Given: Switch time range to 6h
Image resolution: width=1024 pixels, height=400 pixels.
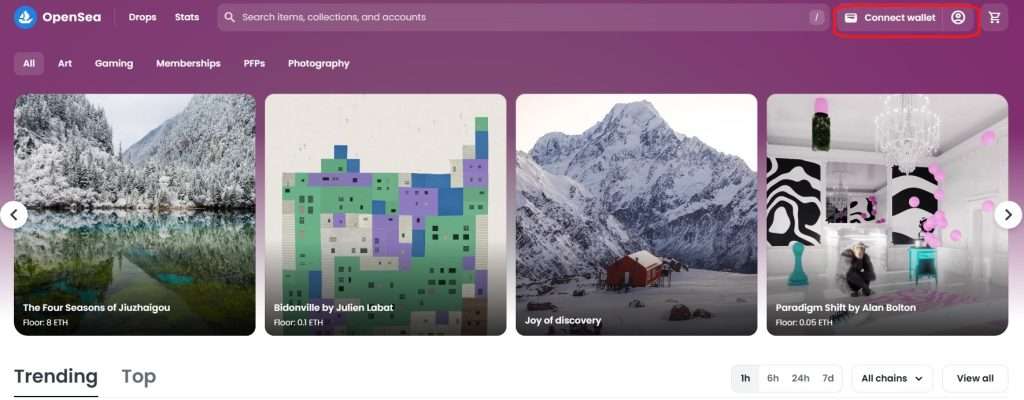Looking at the screenshot, I should pyautogui.click(x=773, y=378).
